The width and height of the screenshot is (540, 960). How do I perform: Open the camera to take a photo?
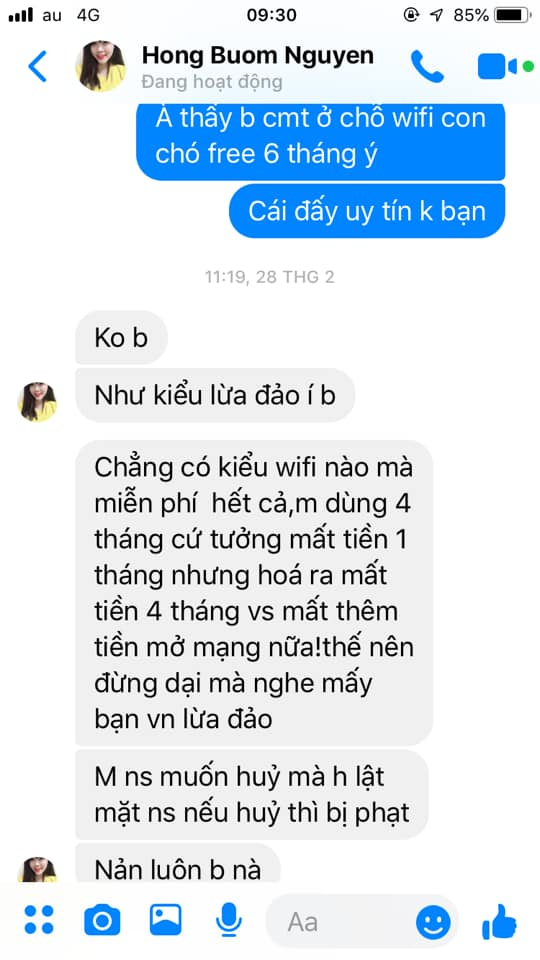point(102,919)
